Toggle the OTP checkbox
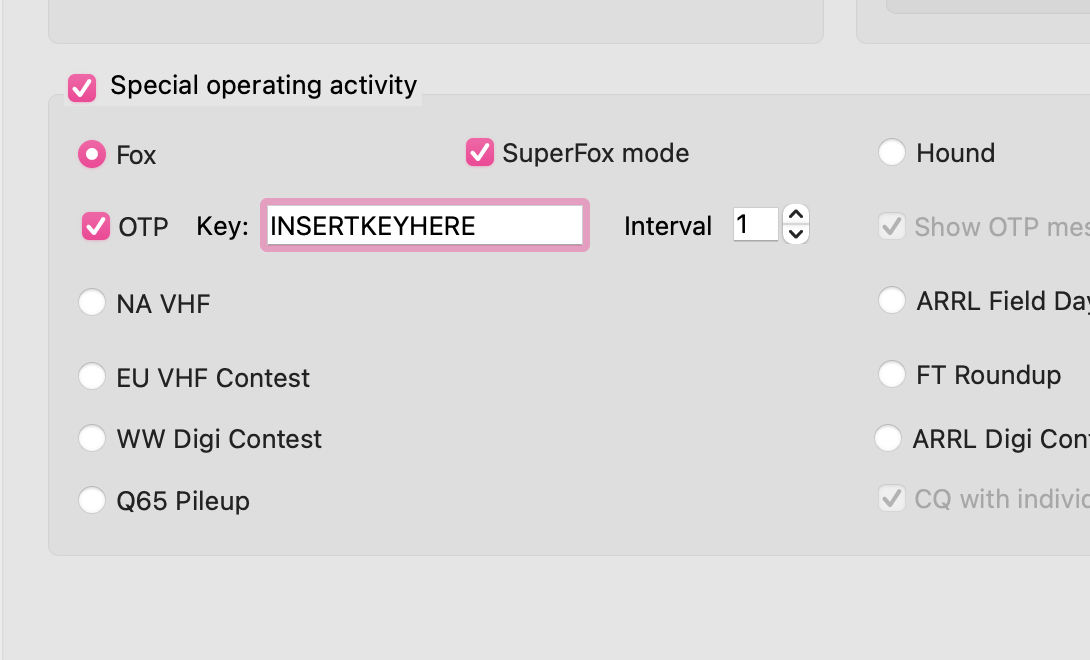The image size is (1090, 660). (96, 226)
